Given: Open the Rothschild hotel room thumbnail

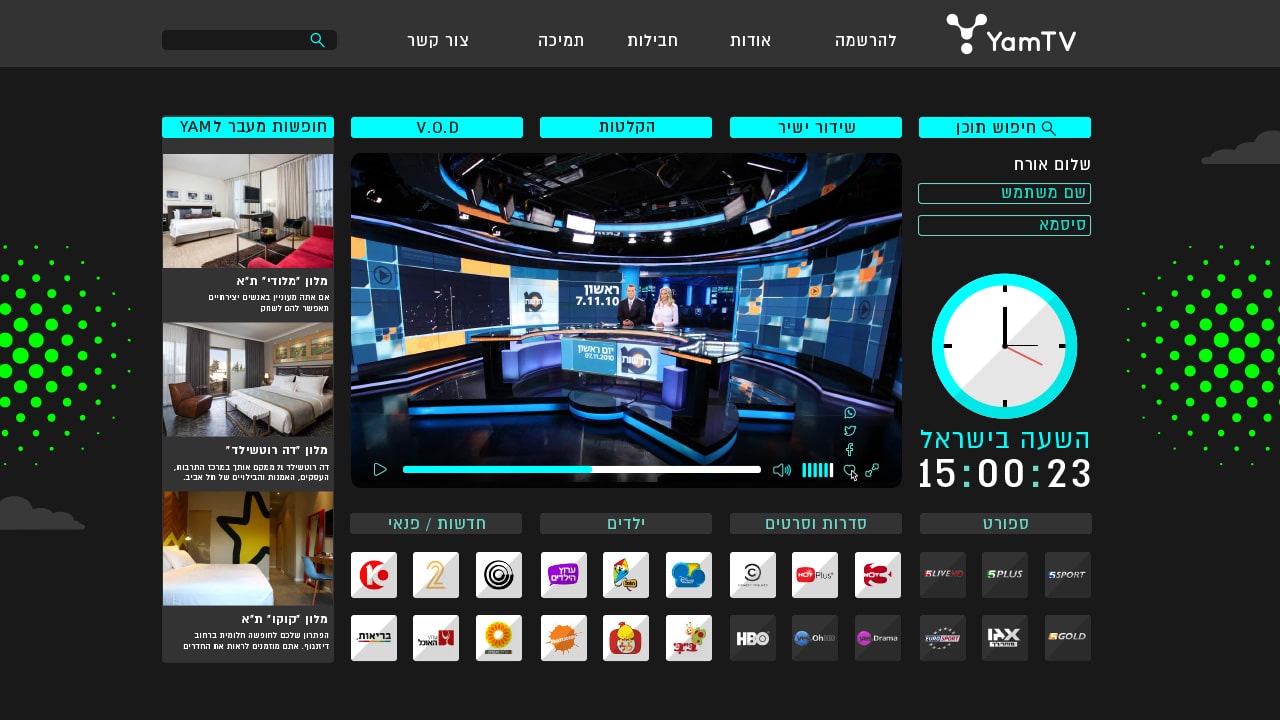Looking at the screenshot, I should click(248, 380).
